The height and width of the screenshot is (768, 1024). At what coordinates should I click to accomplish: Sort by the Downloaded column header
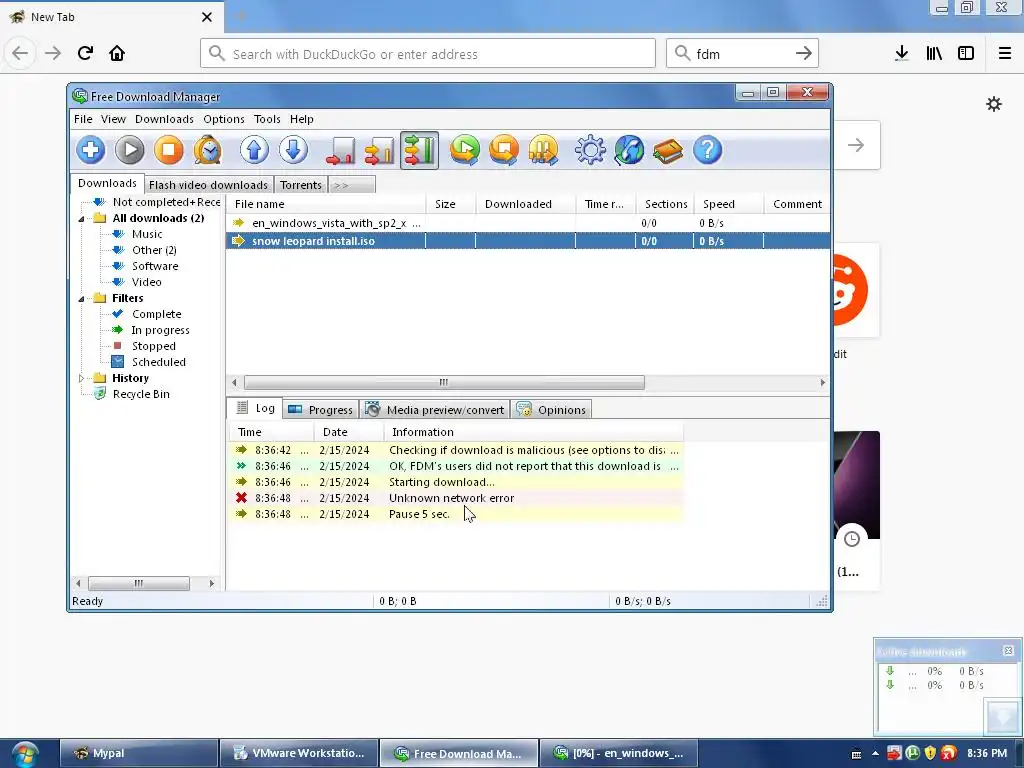coord(526,204)
